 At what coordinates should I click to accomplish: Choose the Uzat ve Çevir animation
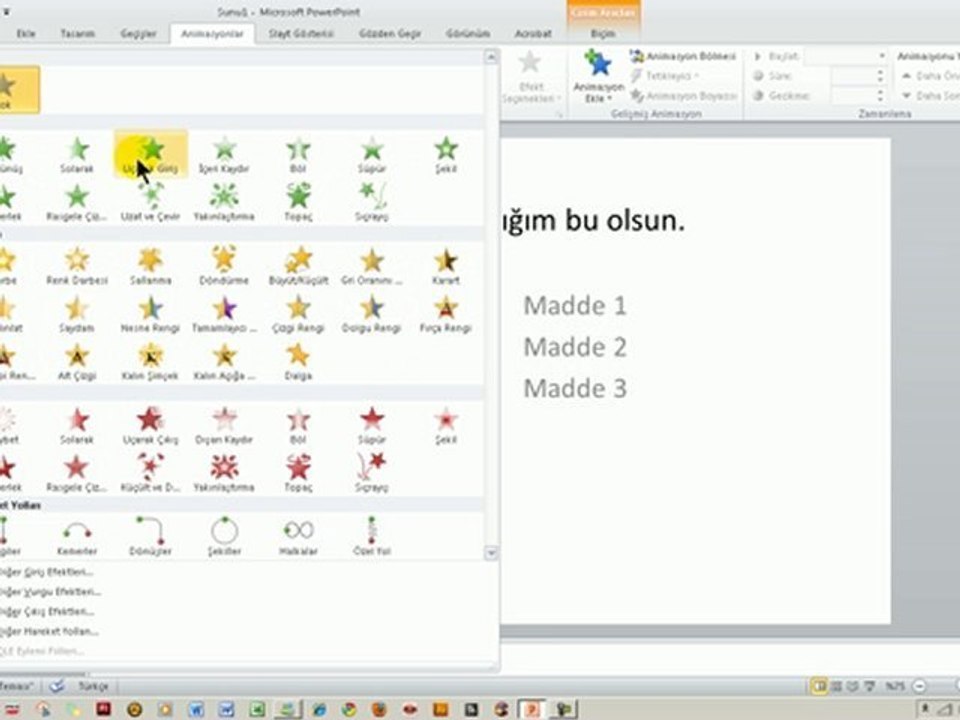coord(151,203)
